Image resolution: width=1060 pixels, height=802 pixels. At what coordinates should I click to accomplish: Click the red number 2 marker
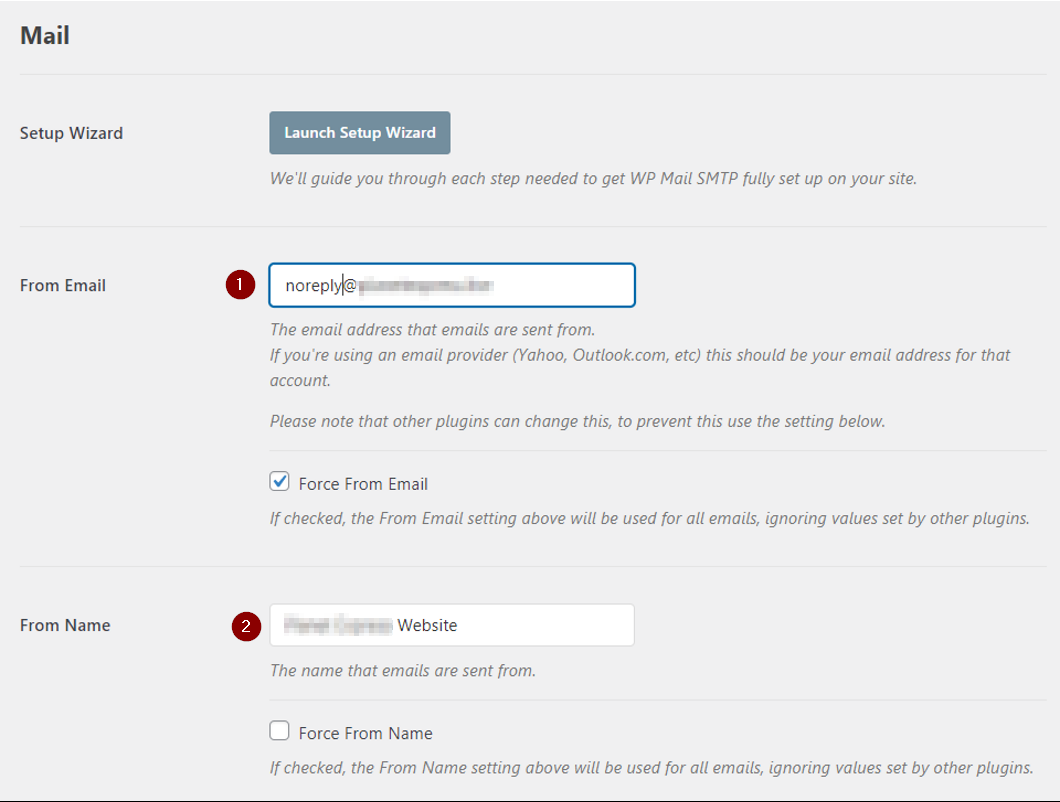246,626
